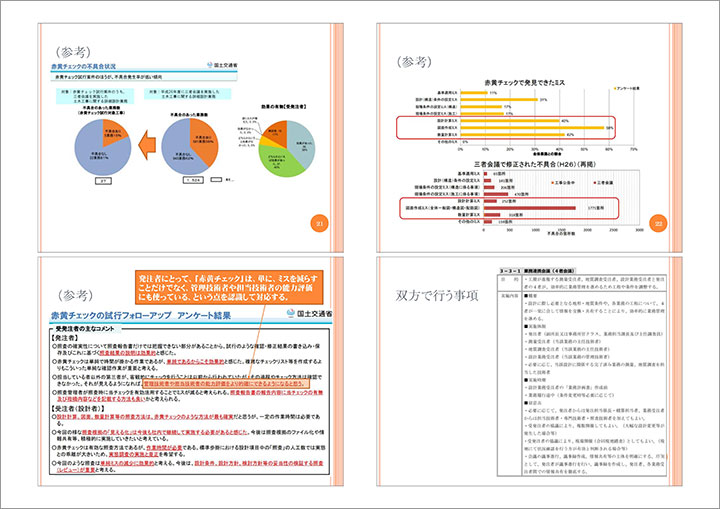Click the light-blue 対象 note above the left pie
The image size is (720, 509).
click(95, 96)
